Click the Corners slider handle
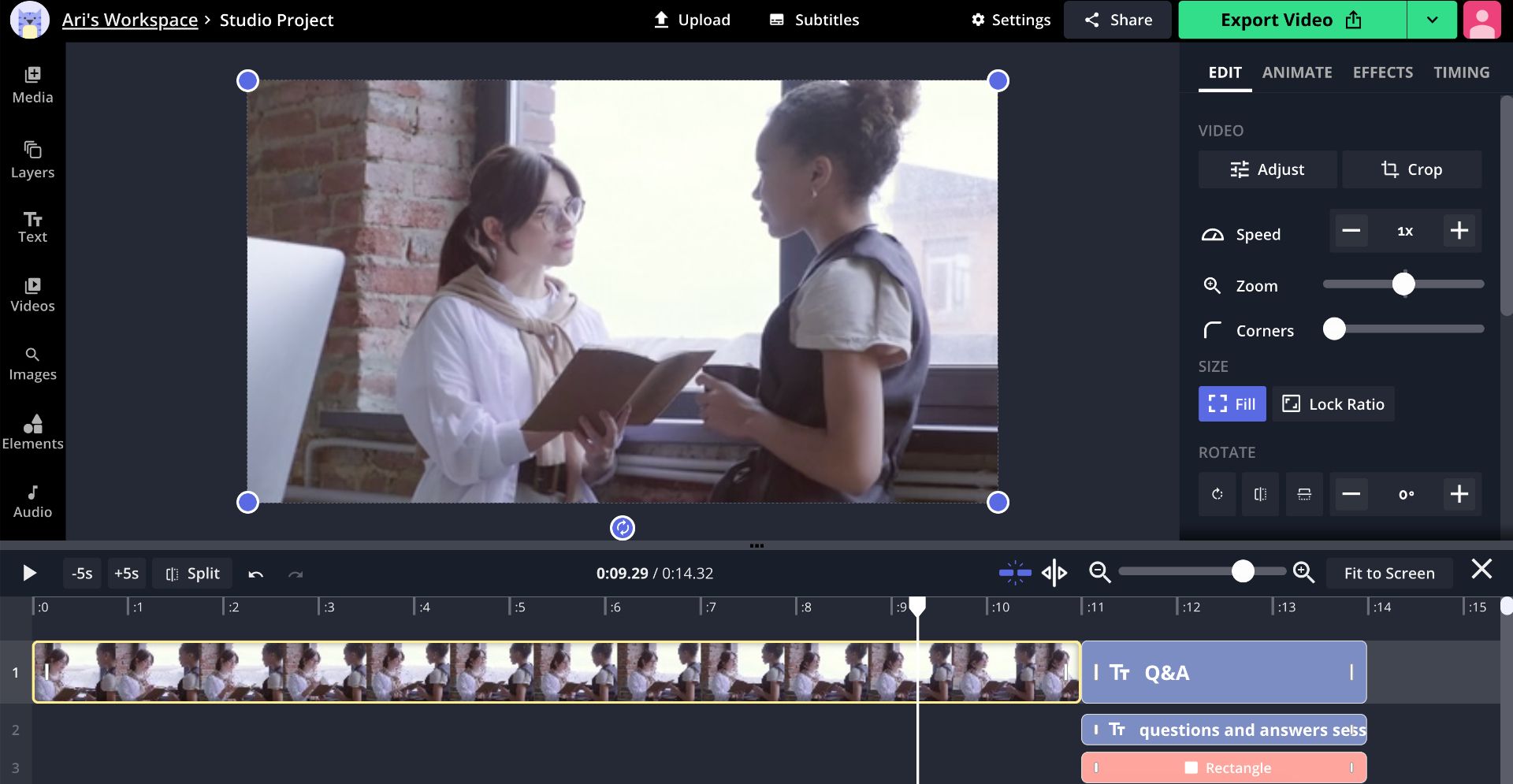 point(1334,329)
